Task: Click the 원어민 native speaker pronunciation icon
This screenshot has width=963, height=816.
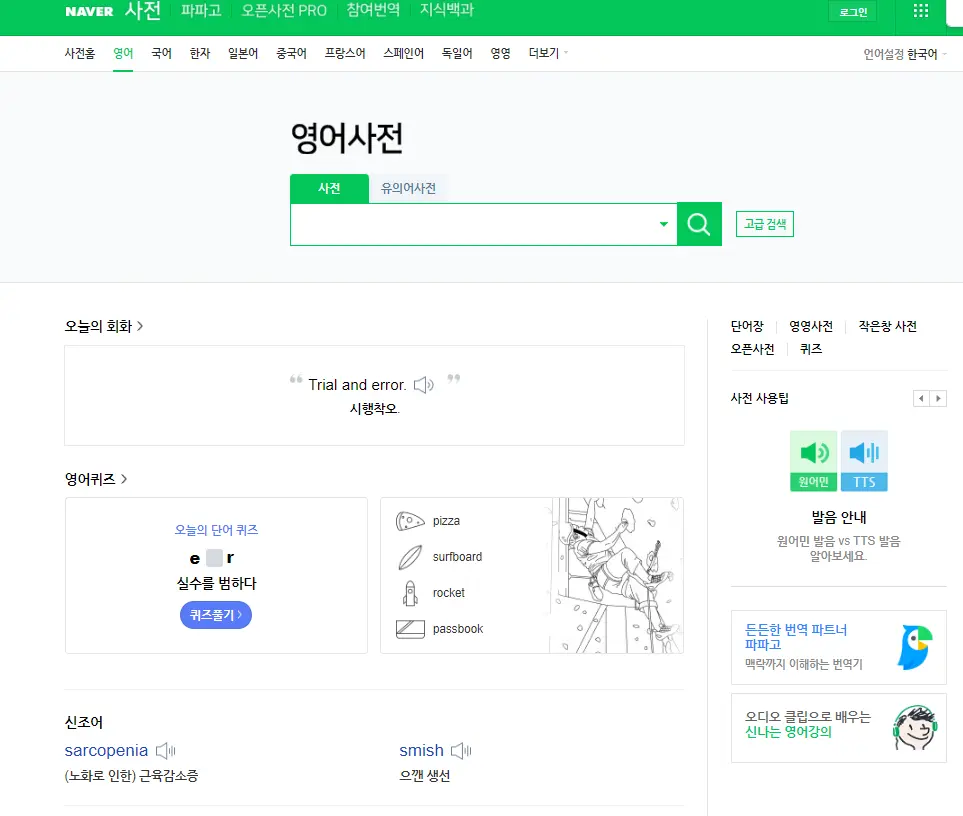Action: (813, 461)
